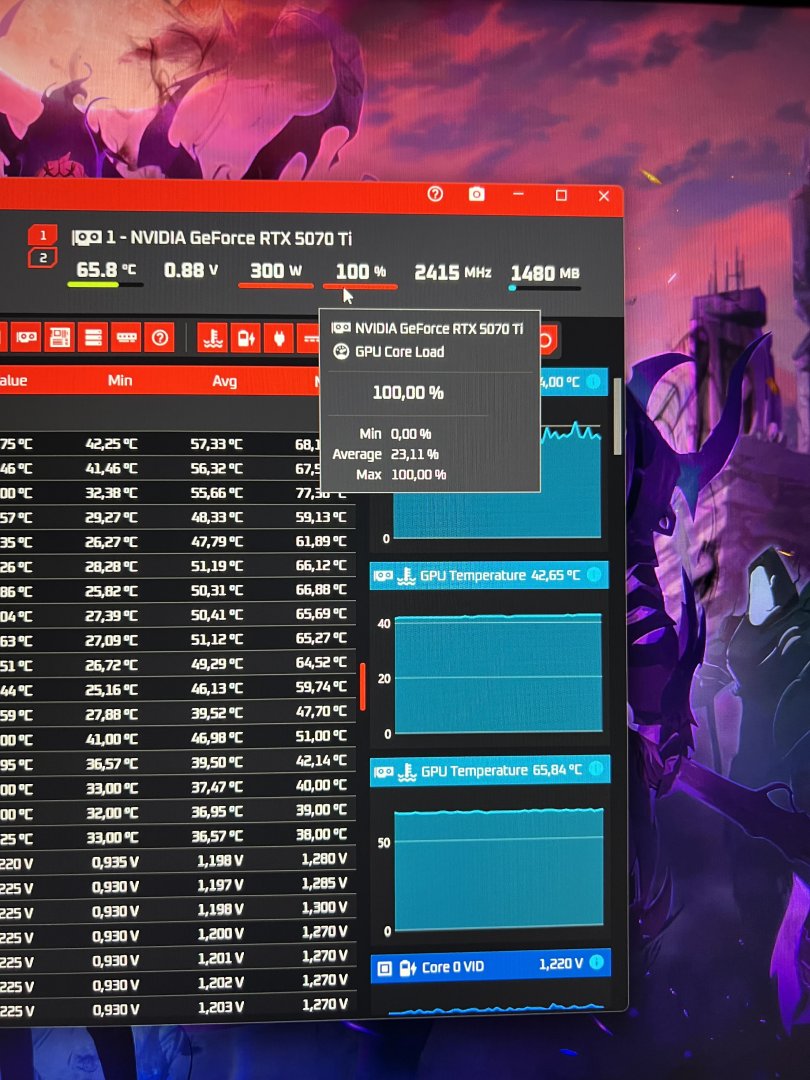Click the GPU name '1 - NVIDIA GeForce RTX 5070 Ti'

pyautogui.click(x=228, y=238)
